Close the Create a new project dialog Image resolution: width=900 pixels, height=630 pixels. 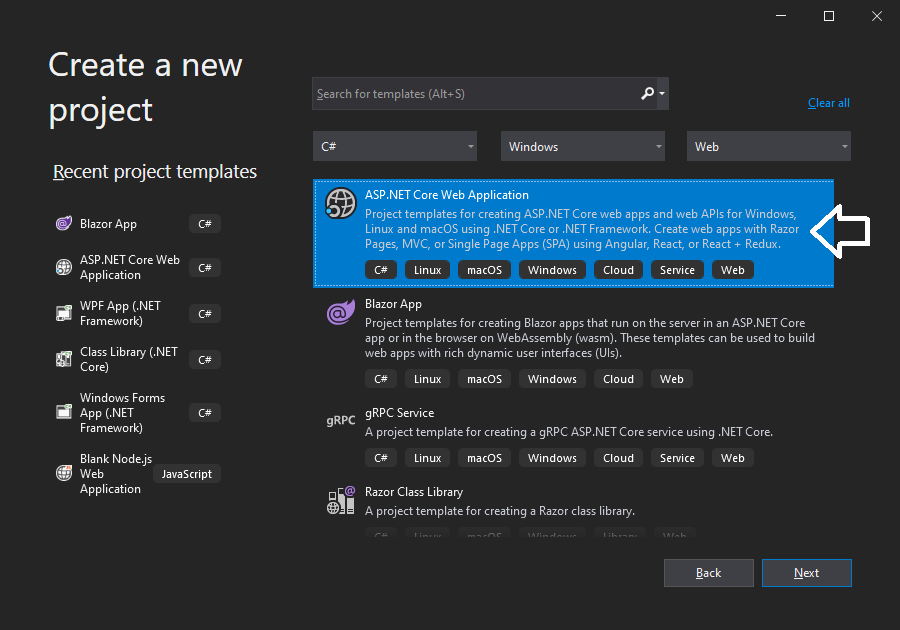(x=876, y=16)
